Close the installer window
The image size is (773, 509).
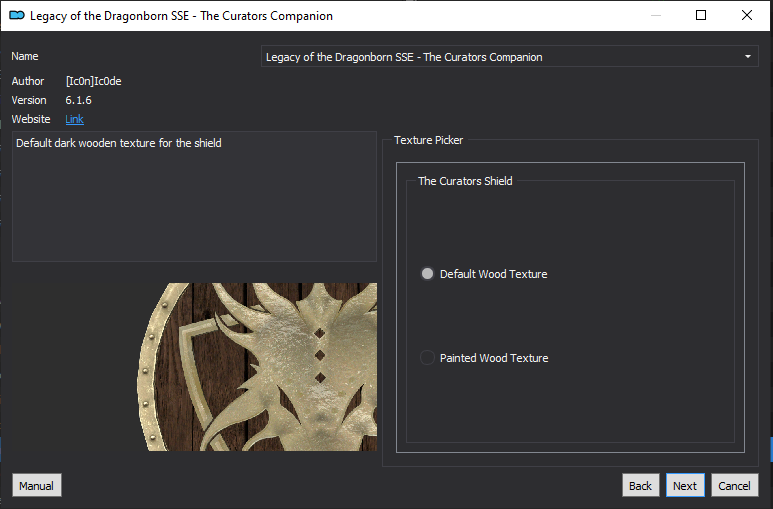(x=746, y=15)
